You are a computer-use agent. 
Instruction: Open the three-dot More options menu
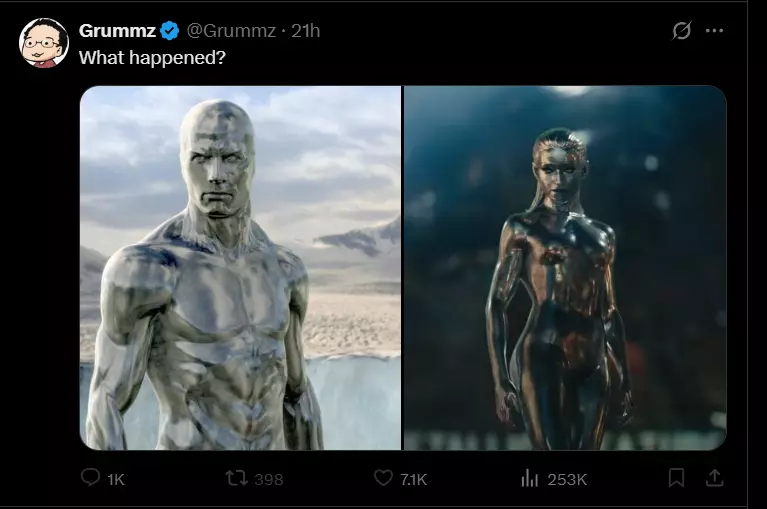[x=714, y=31]
